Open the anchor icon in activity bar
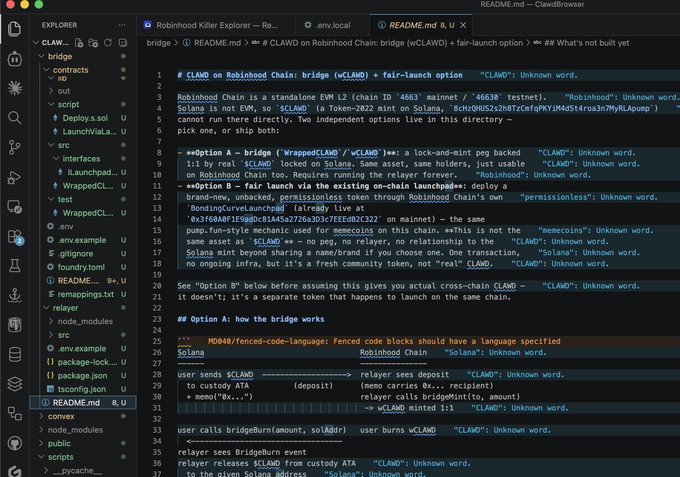The image size is (680, 477). tap(14, 295)
